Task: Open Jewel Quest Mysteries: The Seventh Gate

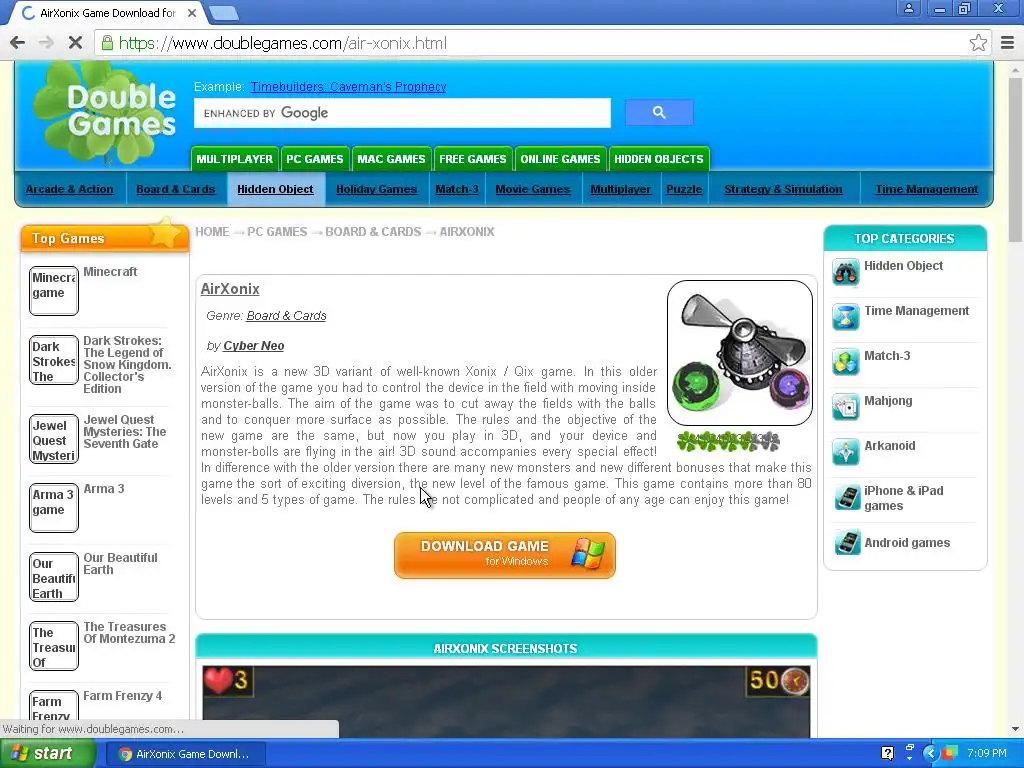Action: [125, 432]
